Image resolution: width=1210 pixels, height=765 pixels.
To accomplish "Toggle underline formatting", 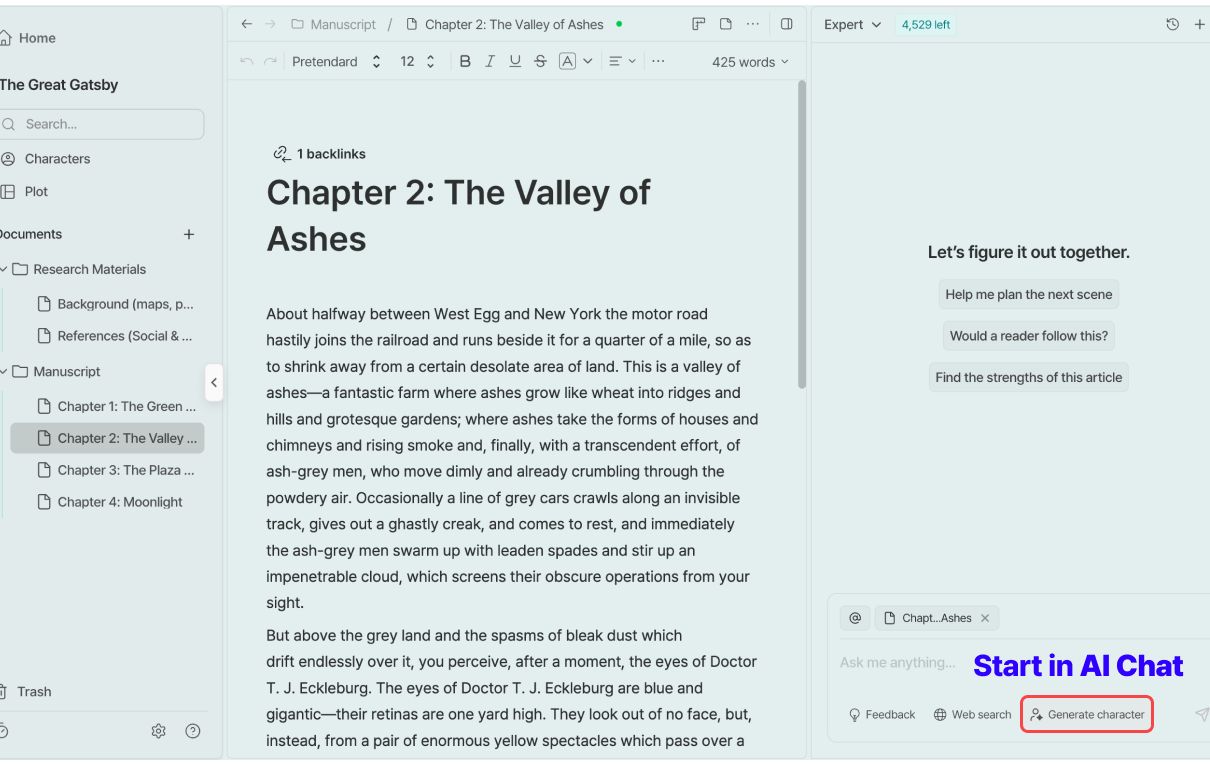I will tap(515, 61).
